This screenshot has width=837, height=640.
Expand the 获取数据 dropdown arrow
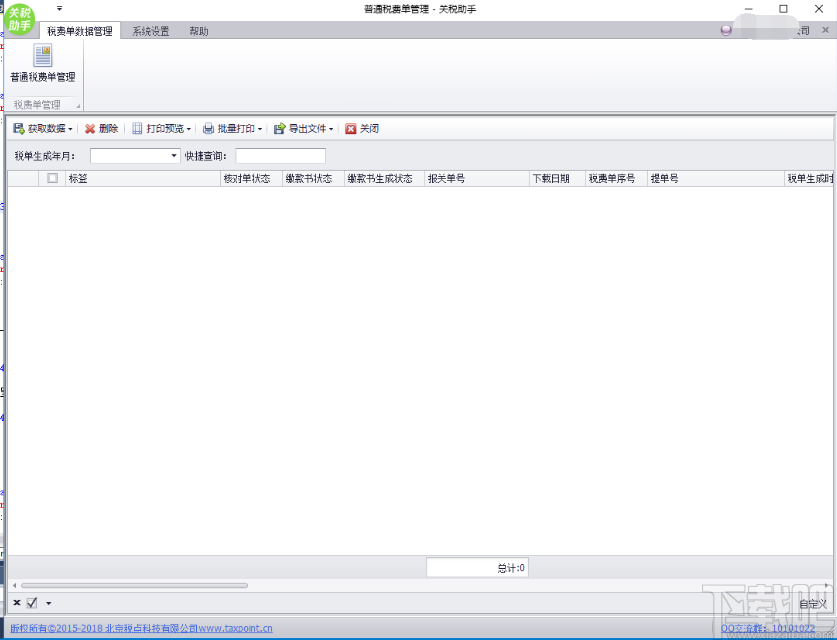pyautogui.click(x=72, y=128)
